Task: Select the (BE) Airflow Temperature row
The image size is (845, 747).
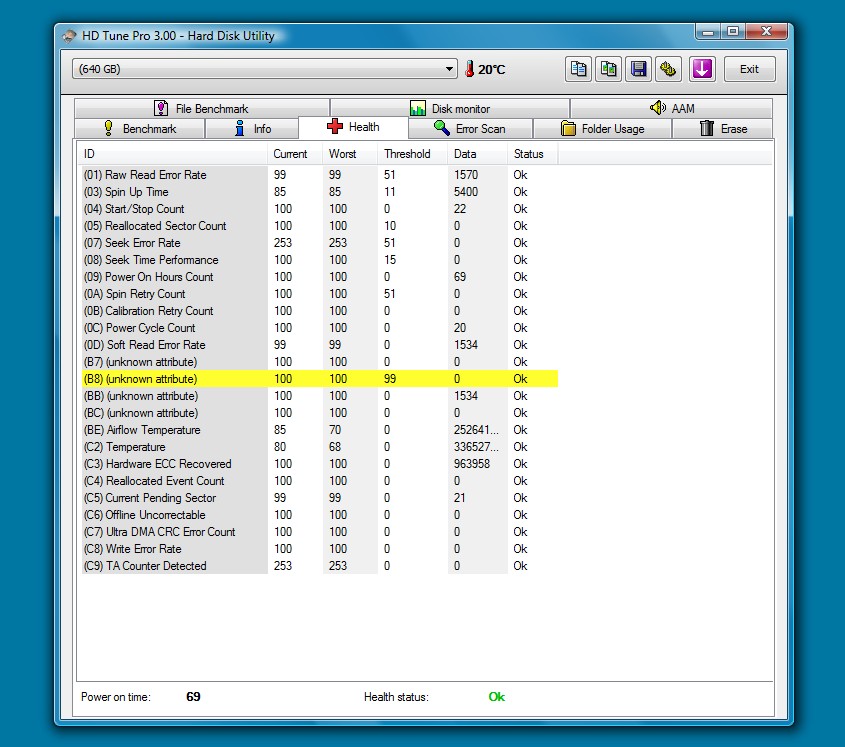Action: click(320, 430)
